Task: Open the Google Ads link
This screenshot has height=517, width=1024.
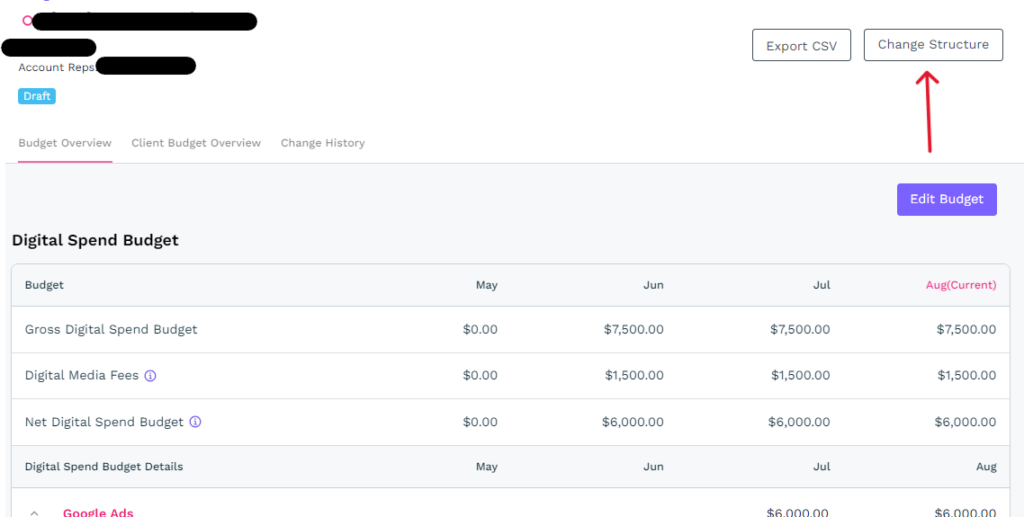Action: click(98, 512)
